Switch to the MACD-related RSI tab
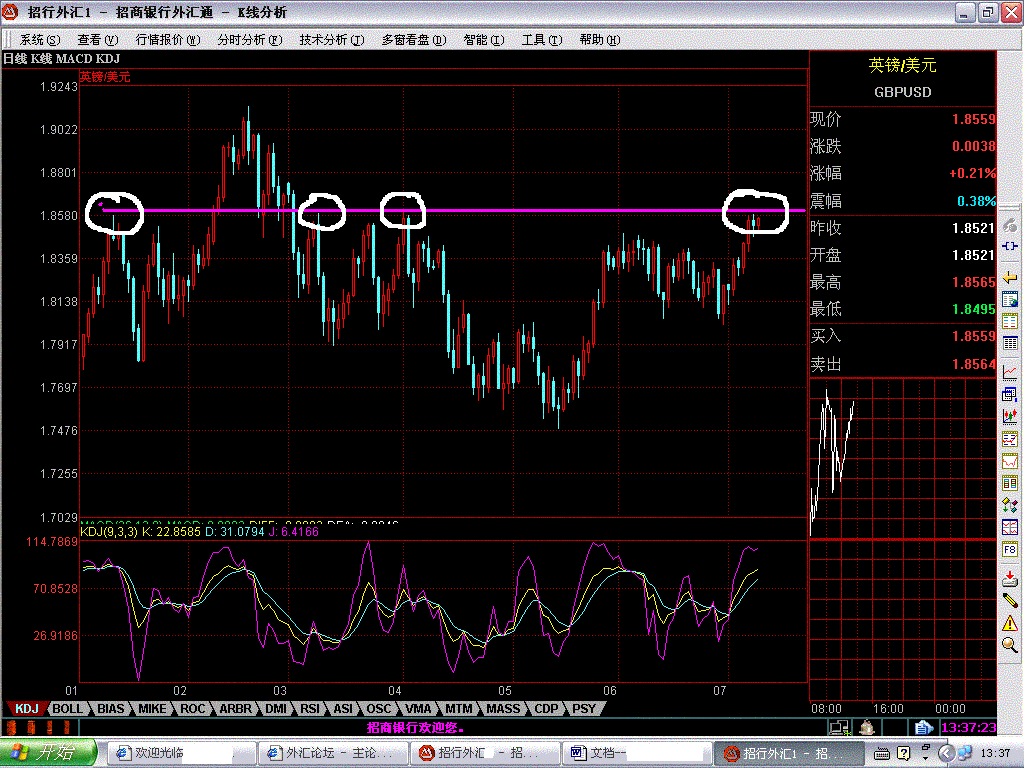1024x768 pixels. [312, 708]
